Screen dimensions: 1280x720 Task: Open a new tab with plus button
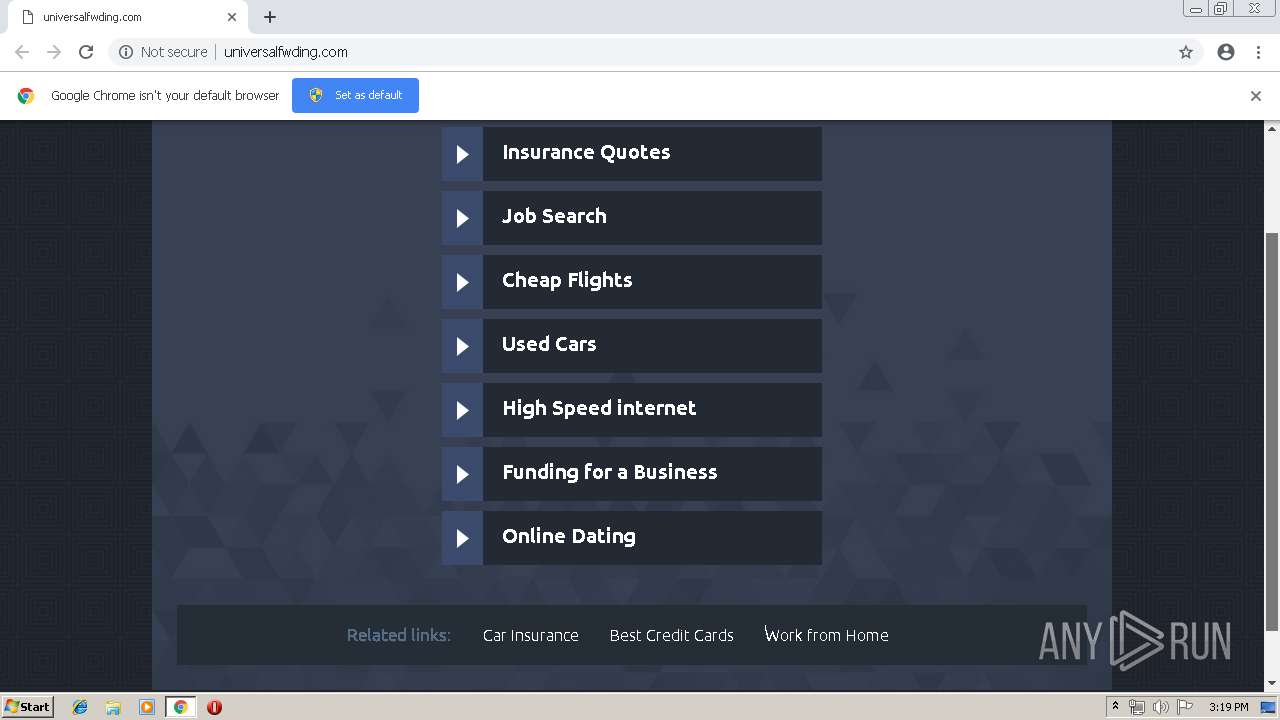(270, 17)
